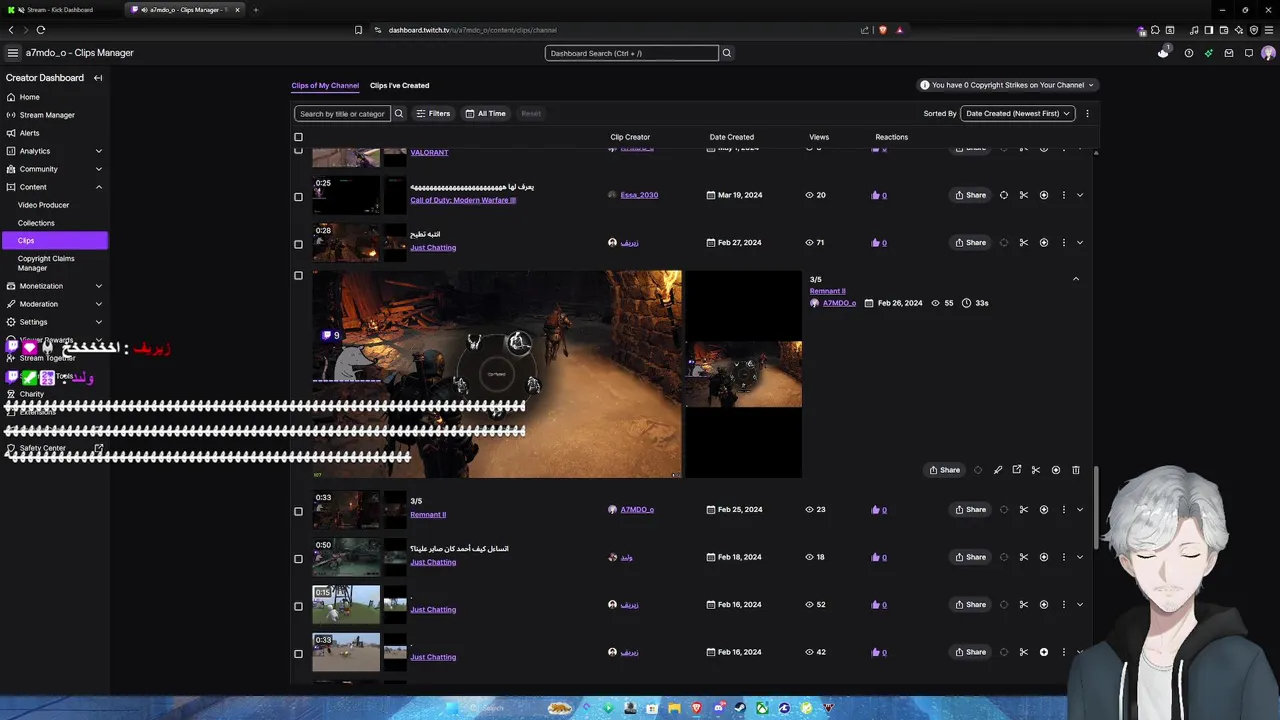This screenshot has width=1280, height=720.
Task: Open expanded clip in a new window
Action: (1017, 470)
